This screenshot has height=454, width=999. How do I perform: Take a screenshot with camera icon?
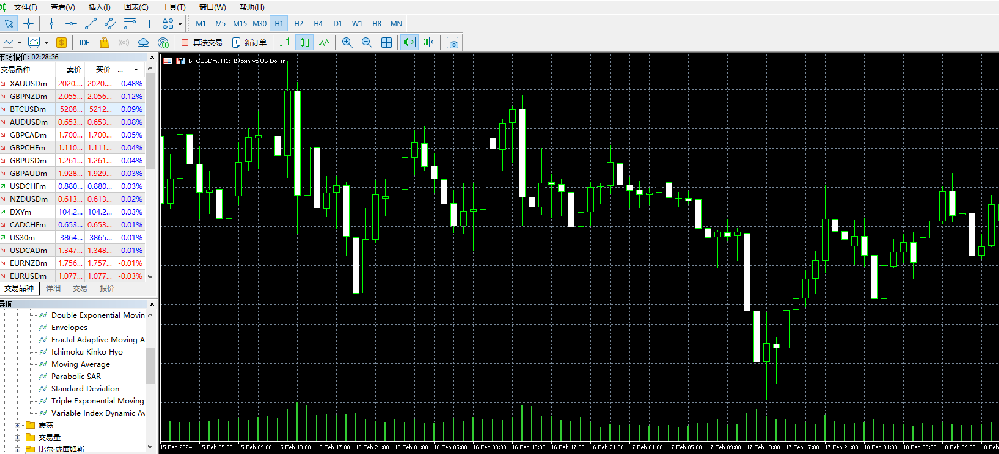click(454, 43)
